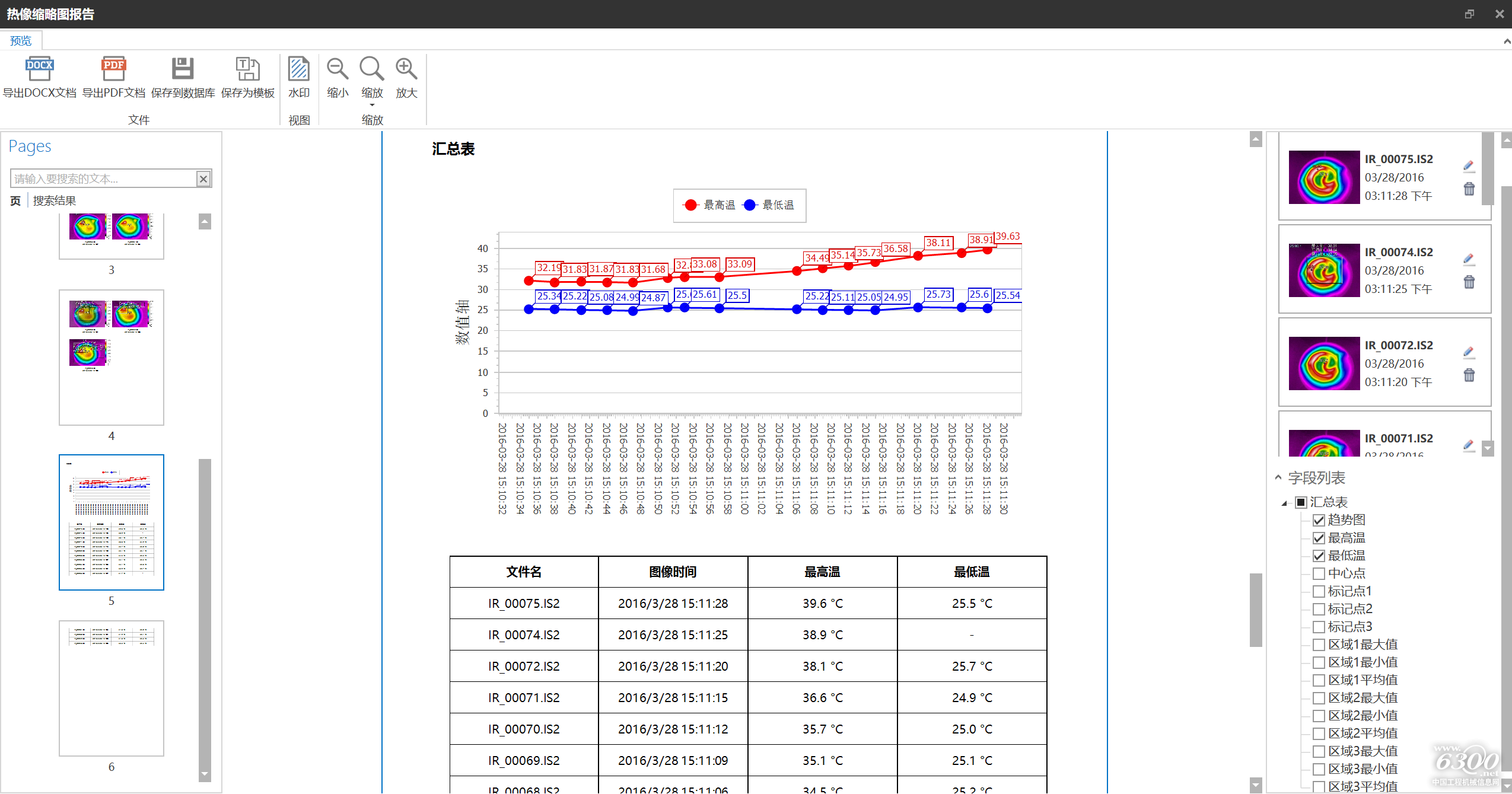The width and height of the screenshot is (1512, 794).
Task: Delete IR_00074.IS2 with trash icon
Action: point(1469,282)
